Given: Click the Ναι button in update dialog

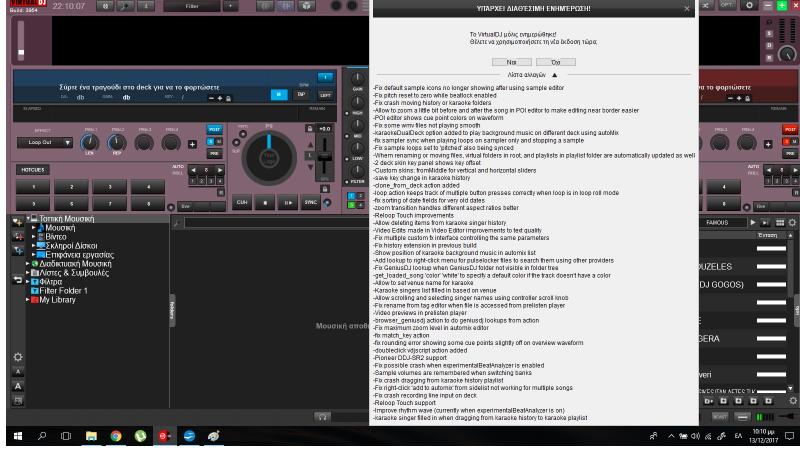Looking at the screenshot, I should (x=511, y=62).
